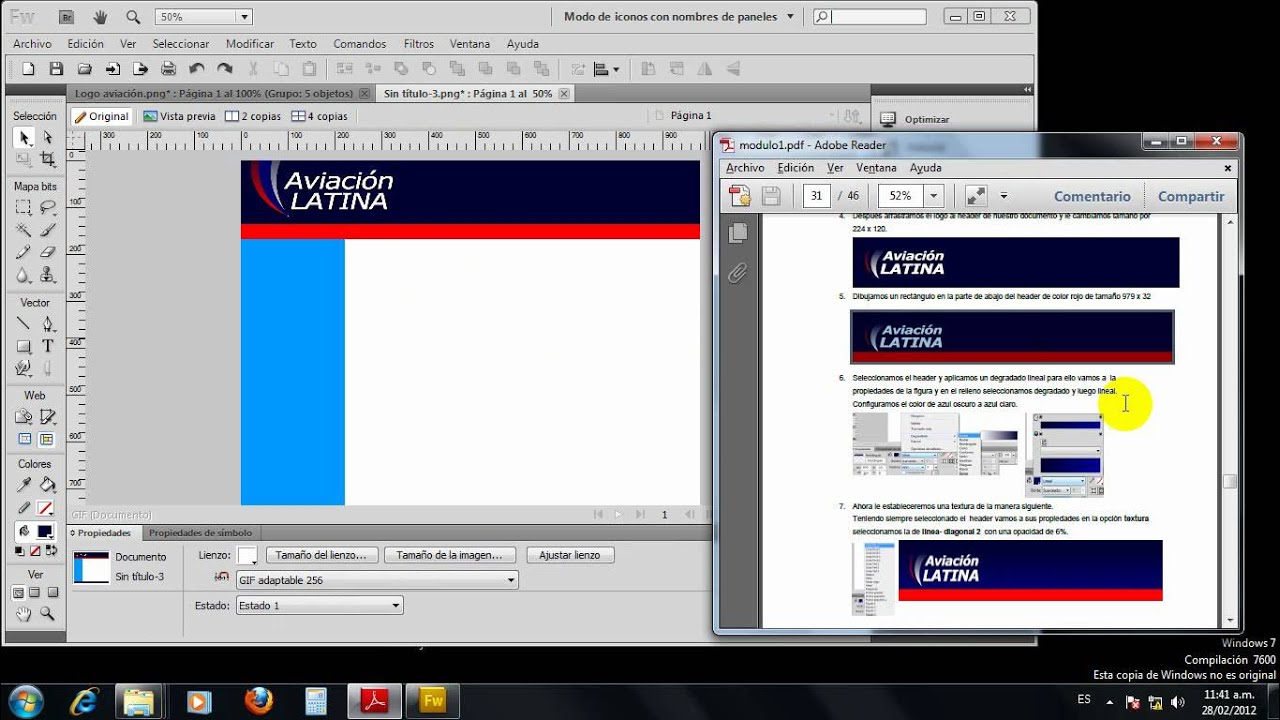Toggle the fit-window view in Adobe Reader
1280x720 pixels.
[x=975, y=196]
